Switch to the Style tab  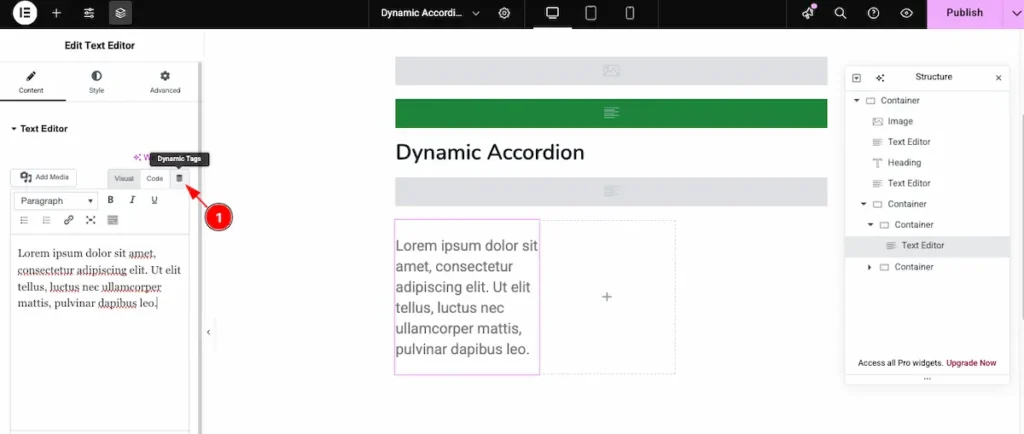pos(96,82)
